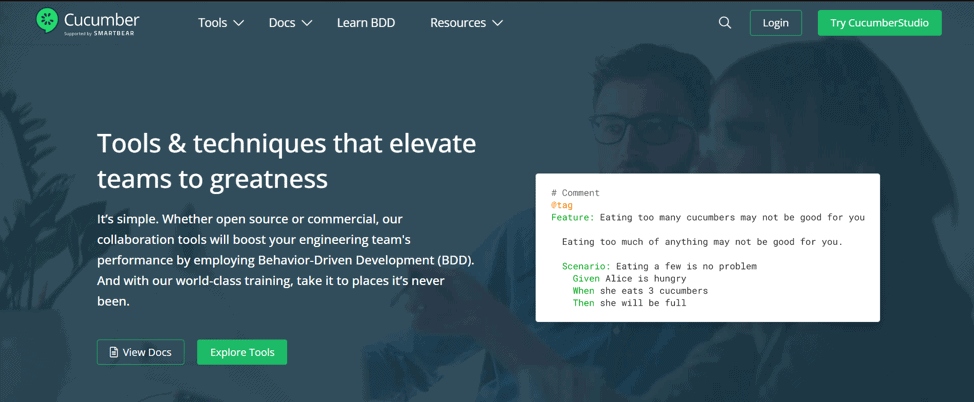Click the Cucumber wordmark text
Image resolution: width=974 pixels, height=402 pixels.
[101, 19]
